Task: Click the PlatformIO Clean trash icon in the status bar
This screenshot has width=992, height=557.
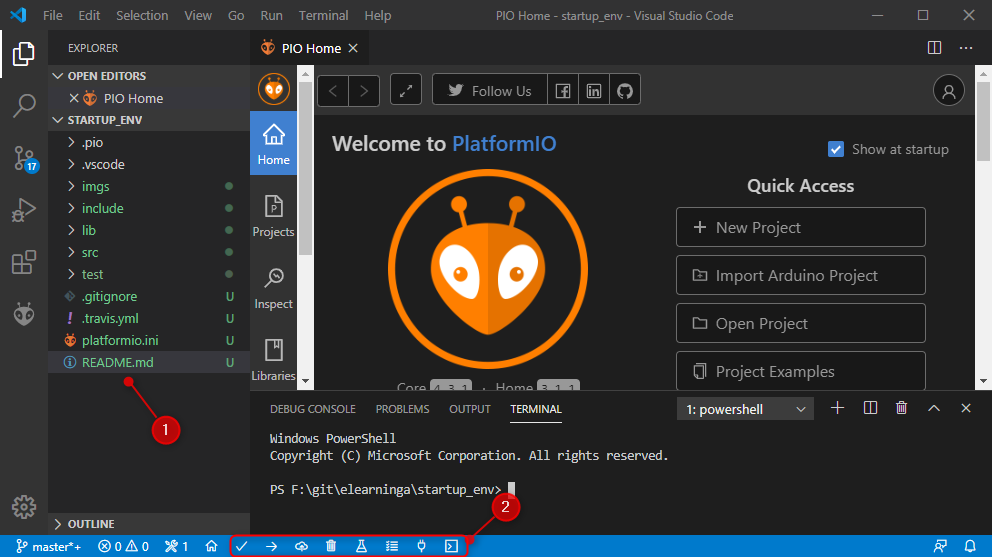Action: point(331,546)
